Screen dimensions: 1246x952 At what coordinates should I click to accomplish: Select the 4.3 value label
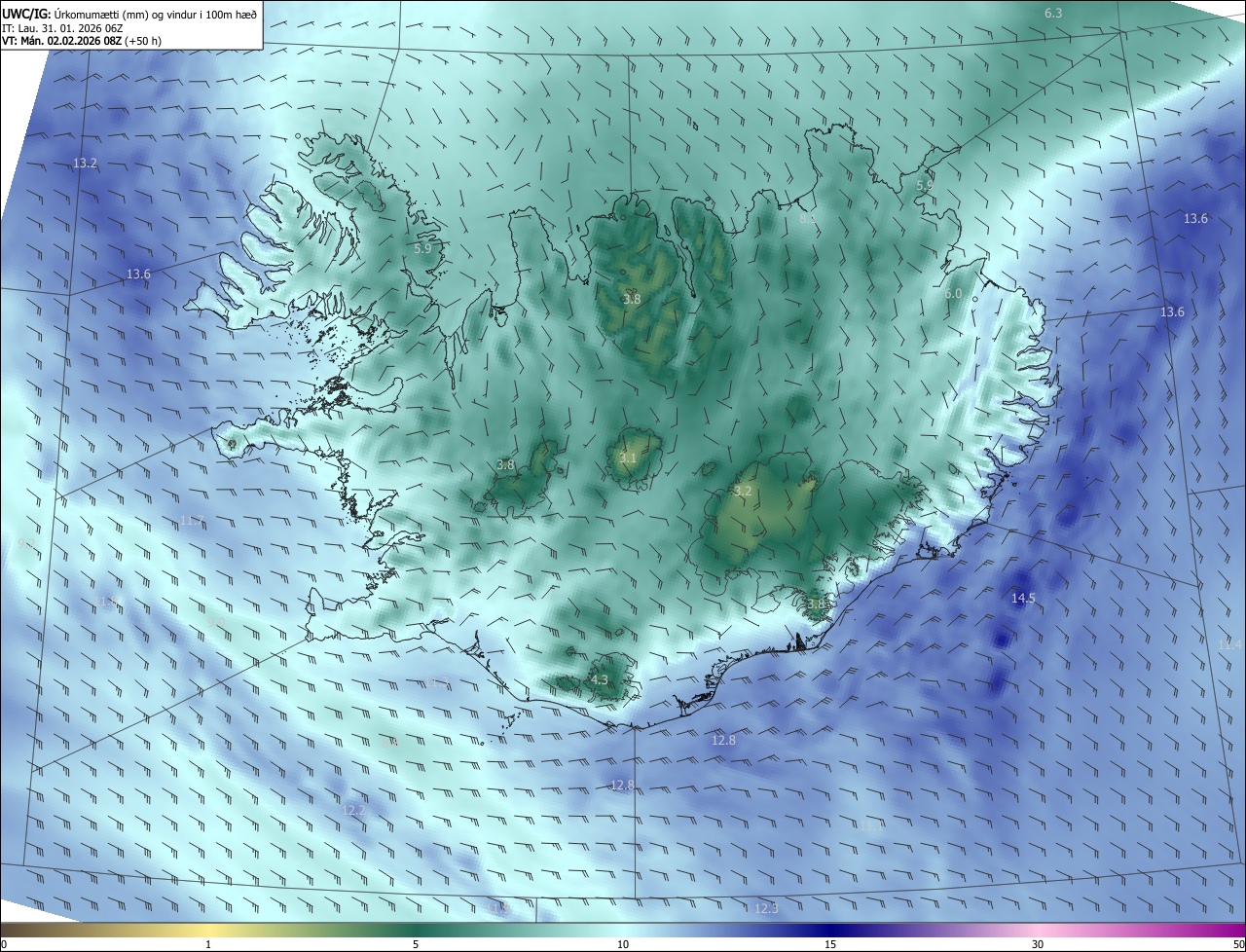(x=599, y=679)
